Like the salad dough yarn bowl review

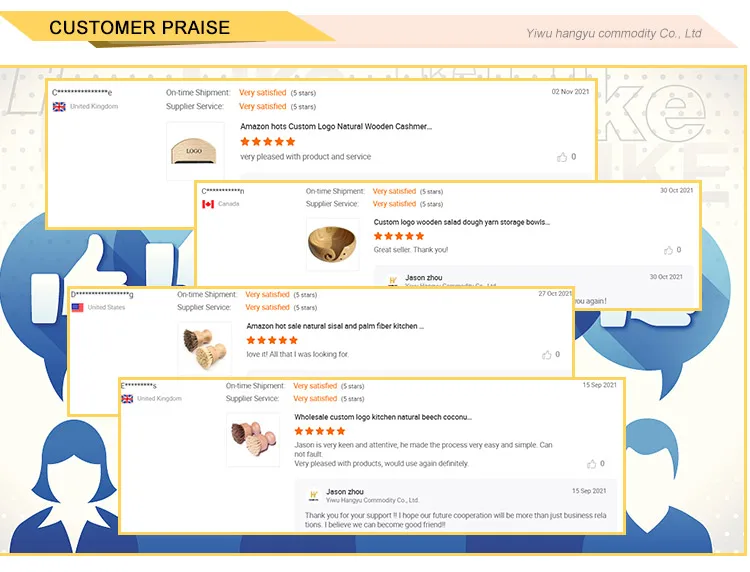pyautogui.click(x=668, y=250)
